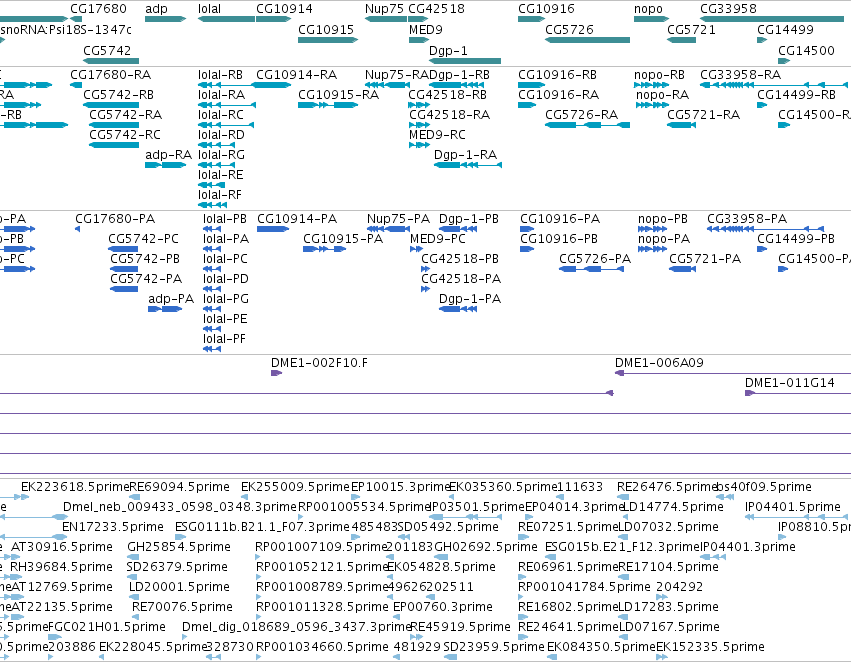Select the CG42518 gene label
Screen dimensions: 851x662
pos(436,9)
